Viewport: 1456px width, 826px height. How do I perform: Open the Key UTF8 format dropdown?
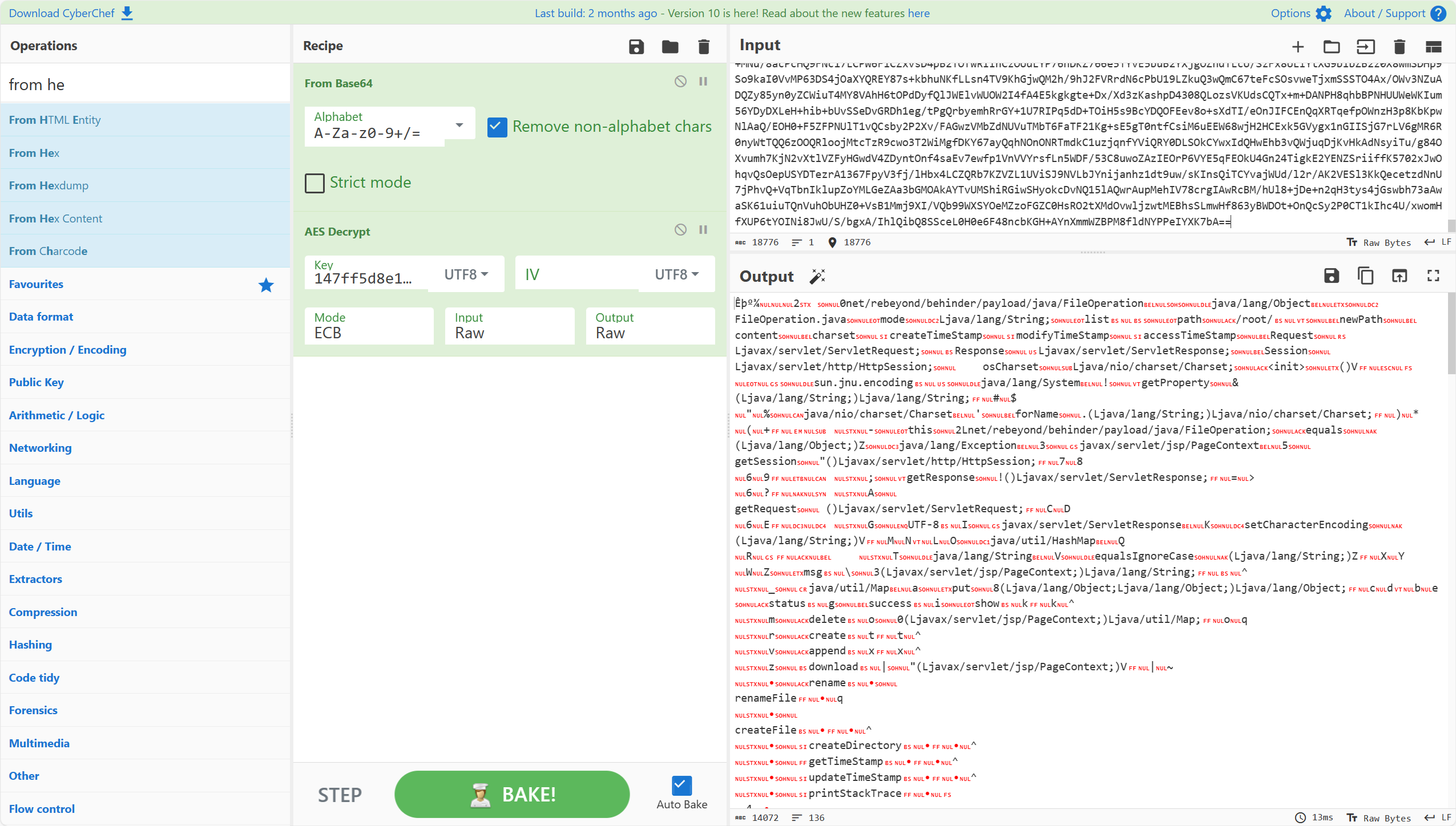tap(466, 275)
